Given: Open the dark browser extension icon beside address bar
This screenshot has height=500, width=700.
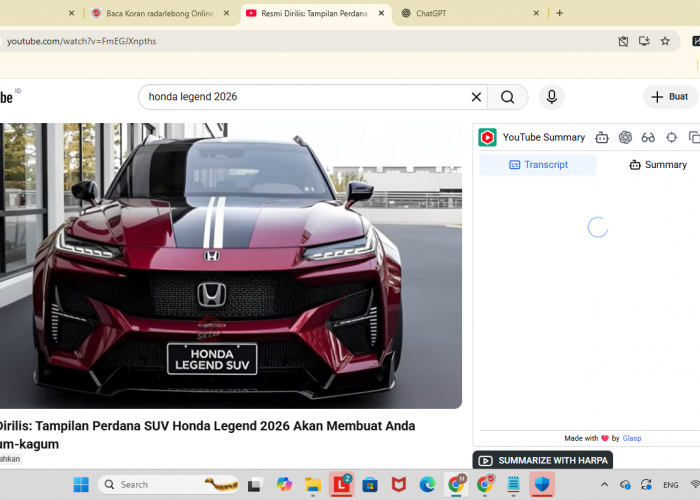Looking at the screenshot, I should (x=696, y=41).
